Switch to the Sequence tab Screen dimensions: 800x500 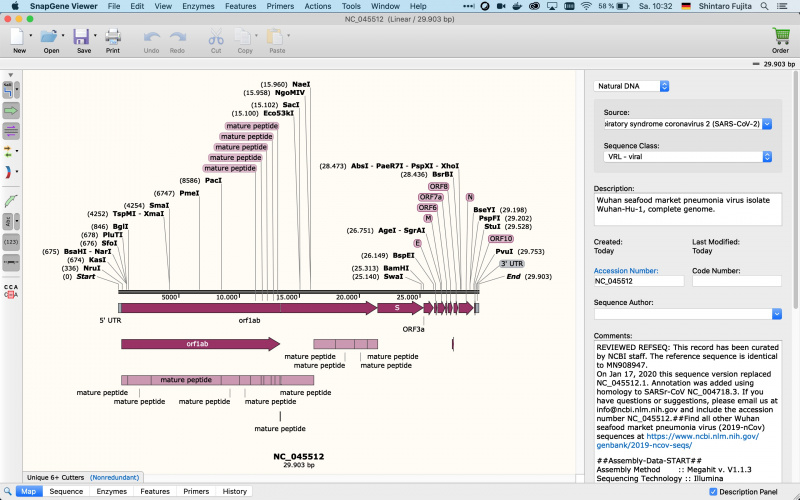pos(66,492)
